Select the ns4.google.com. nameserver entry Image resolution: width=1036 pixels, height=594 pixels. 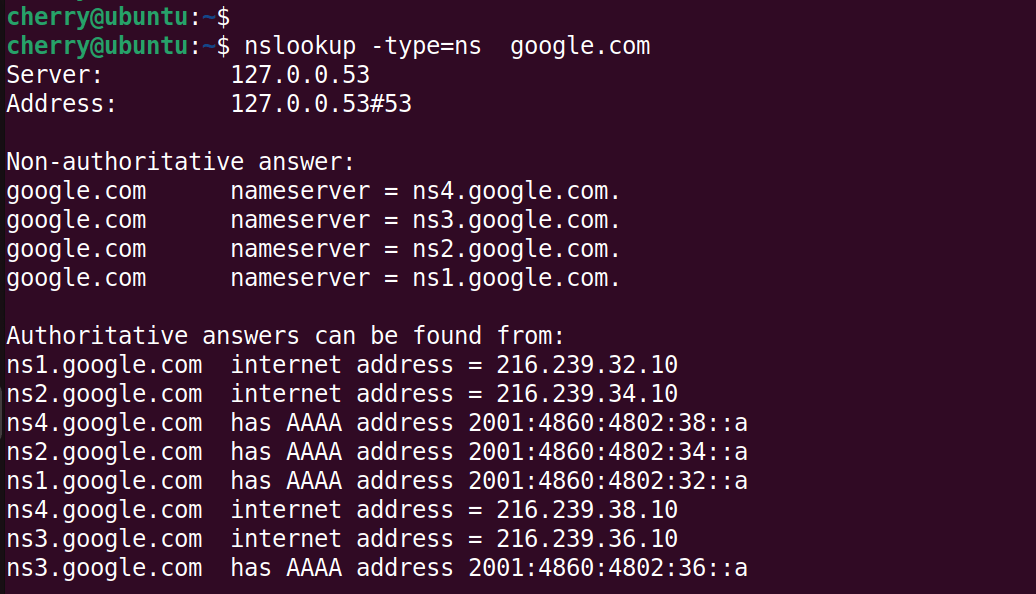(517, 191)
